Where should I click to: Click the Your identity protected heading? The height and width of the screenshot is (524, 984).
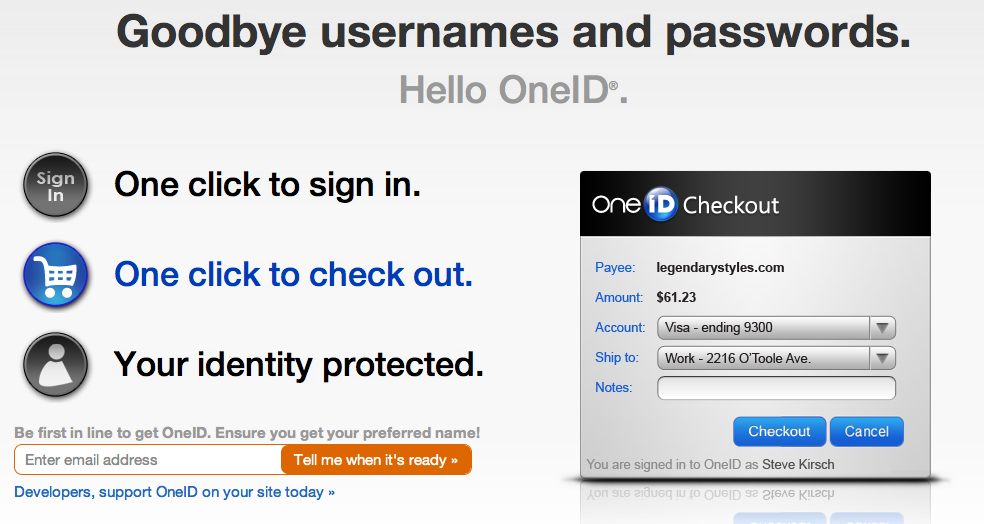click(299, 364)
